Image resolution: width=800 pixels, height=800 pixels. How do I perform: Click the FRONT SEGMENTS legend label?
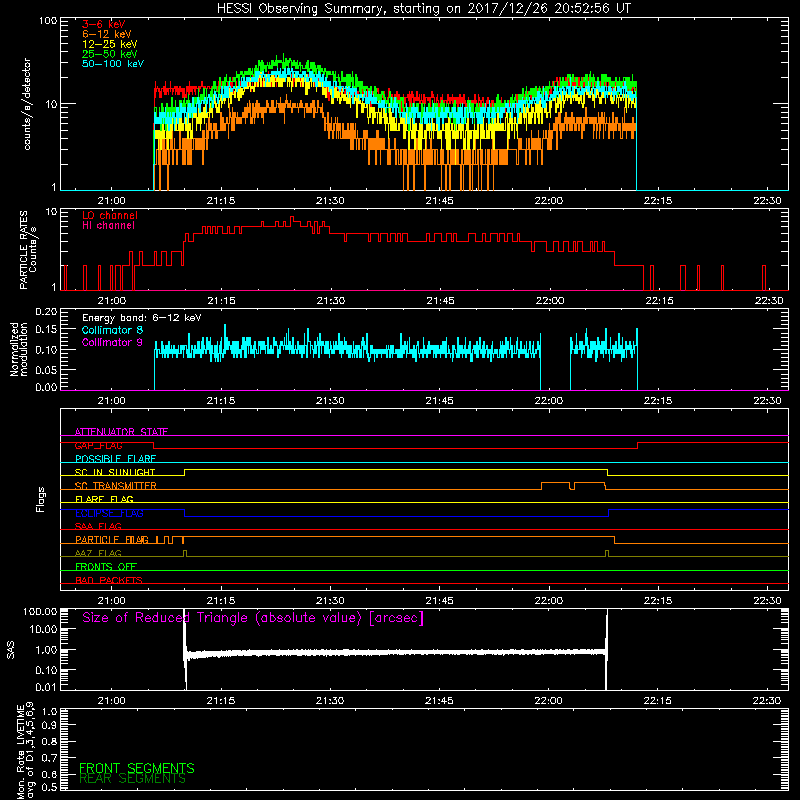pos(137,768)
